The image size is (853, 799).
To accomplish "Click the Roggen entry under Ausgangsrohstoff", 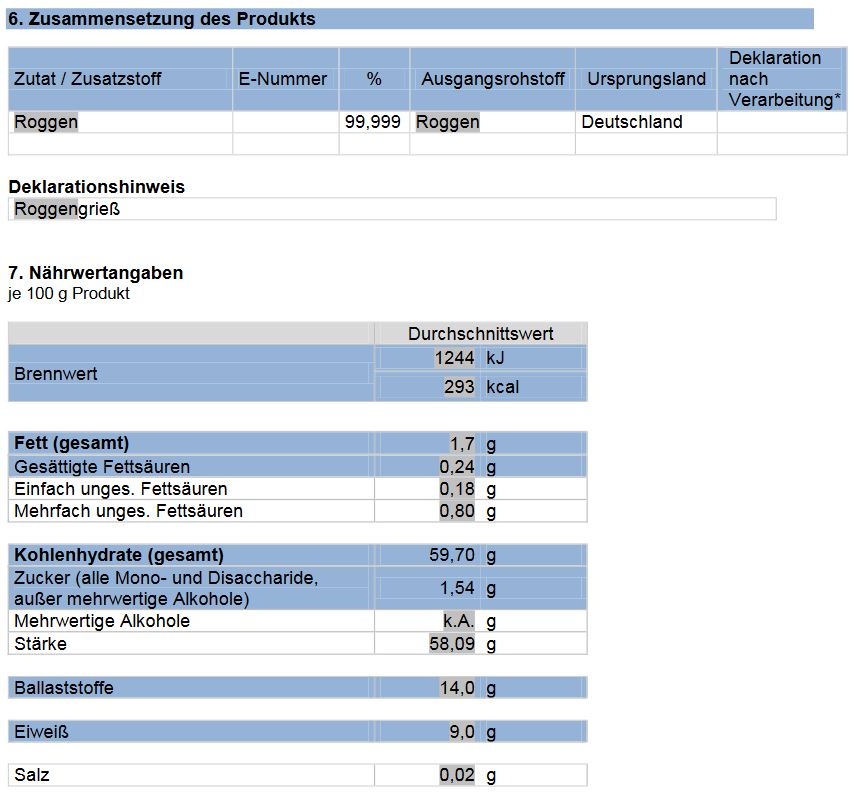I will [448, 122].
